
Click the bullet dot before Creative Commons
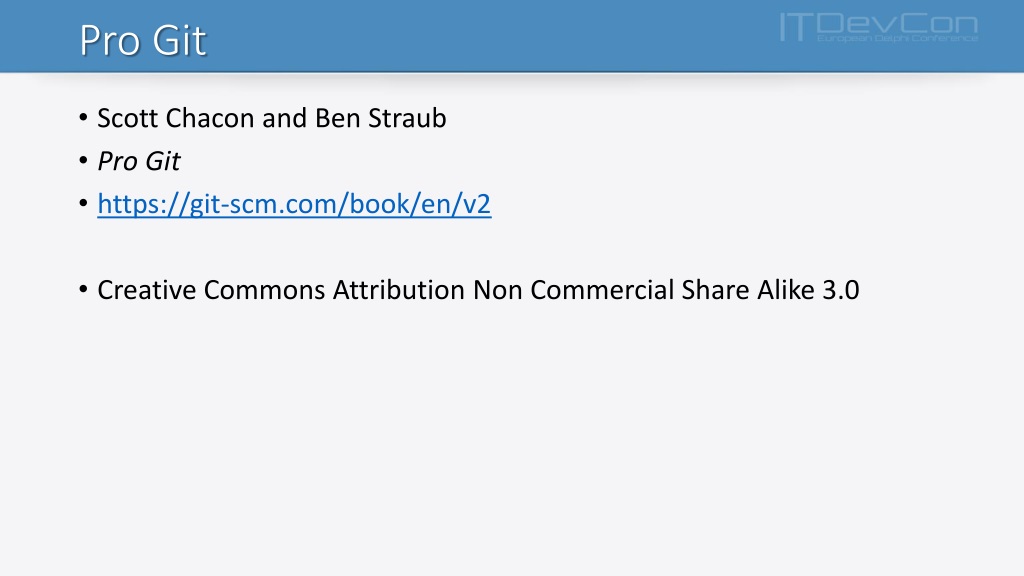[83, 289]
